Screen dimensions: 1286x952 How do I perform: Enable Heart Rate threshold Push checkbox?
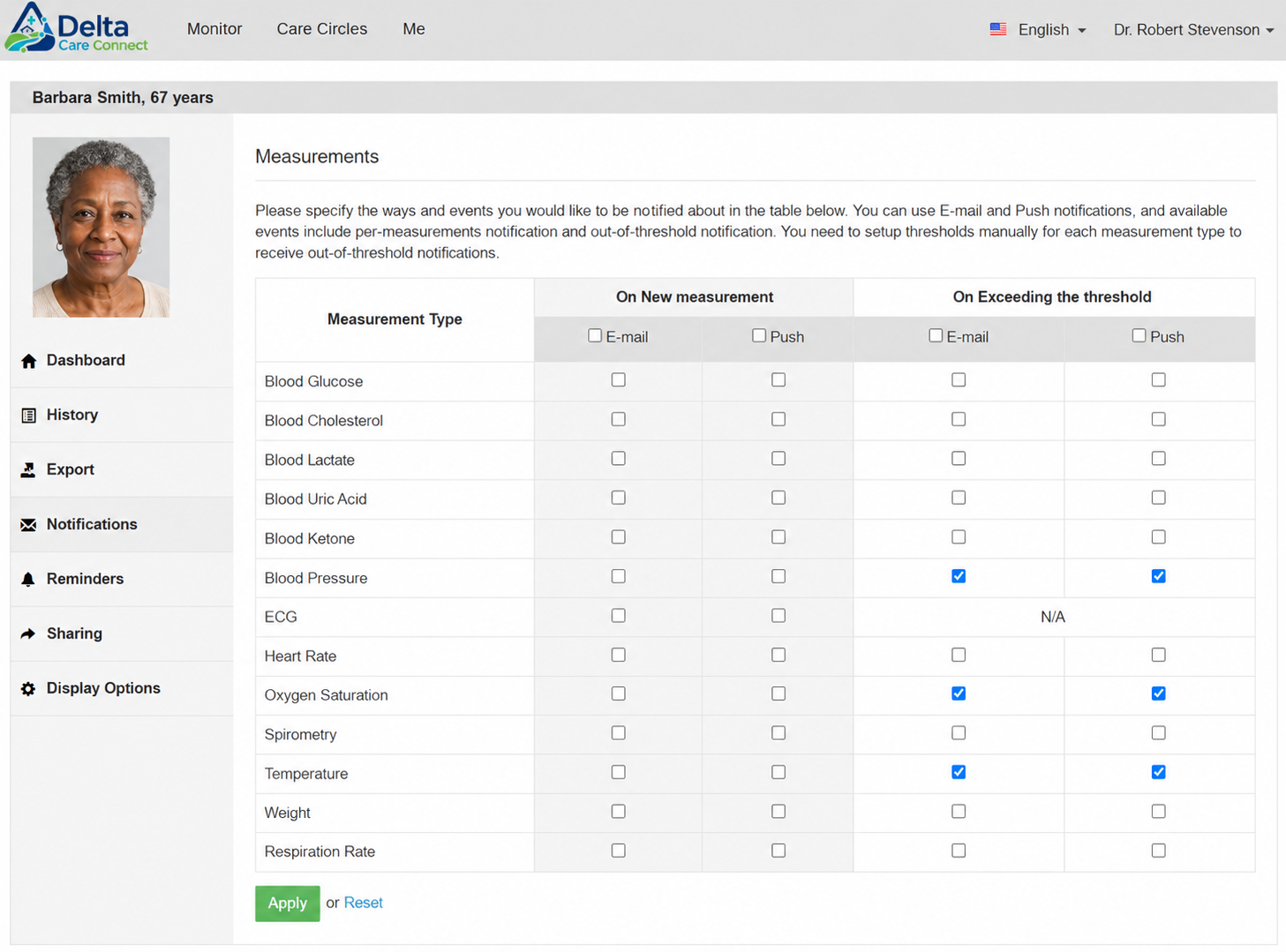(x=1159, y=656)
